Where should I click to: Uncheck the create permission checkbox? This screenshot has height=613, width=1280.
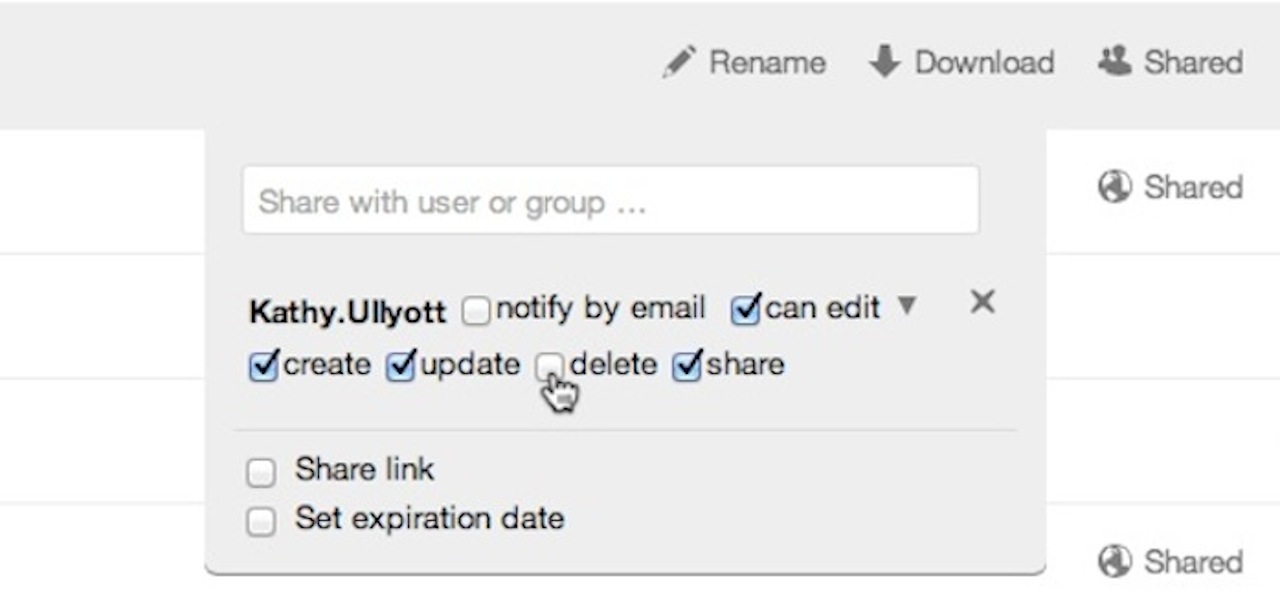(x=262, y=367)
